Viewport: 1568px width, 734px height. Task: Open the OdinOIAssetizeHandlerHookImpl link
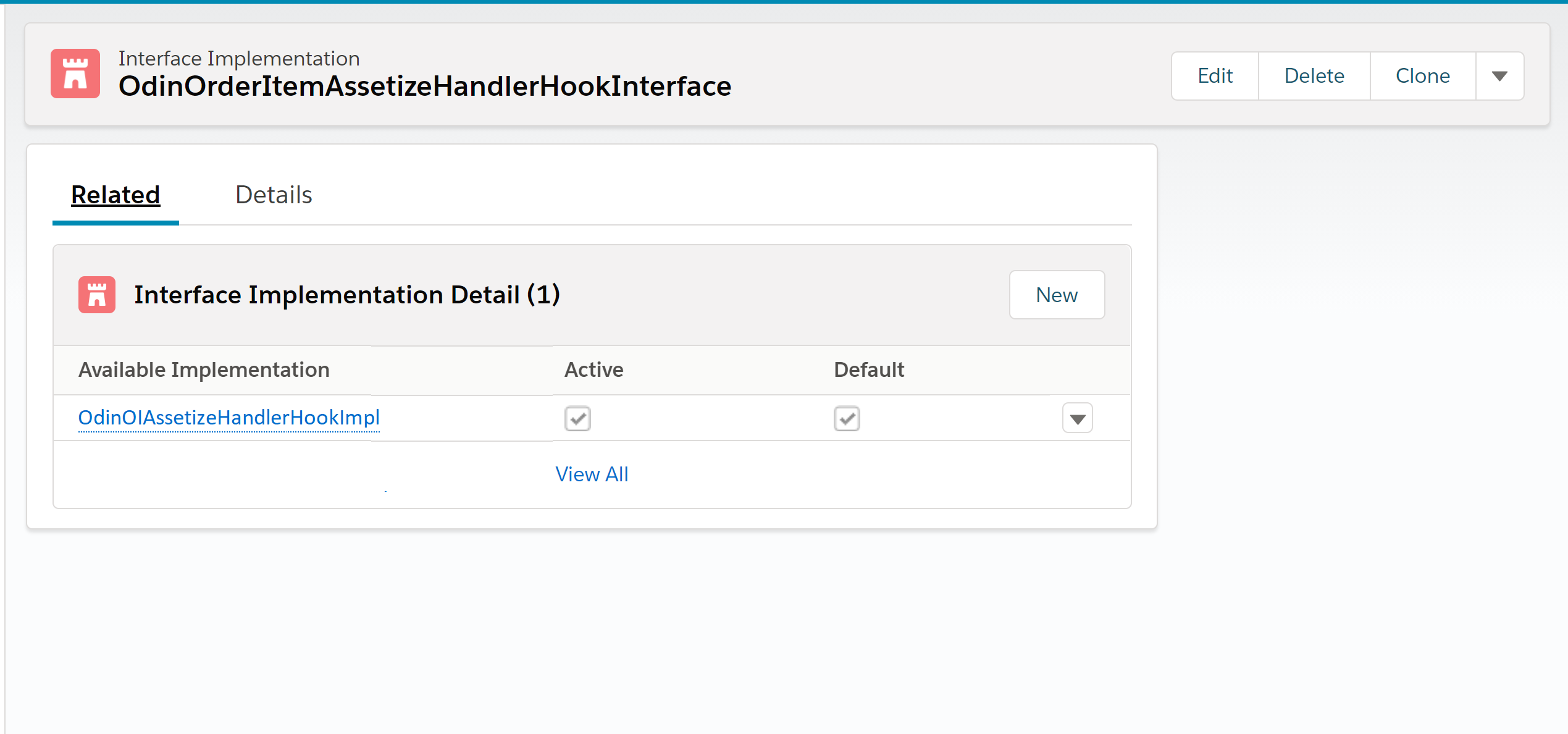(x=229, y=418)
